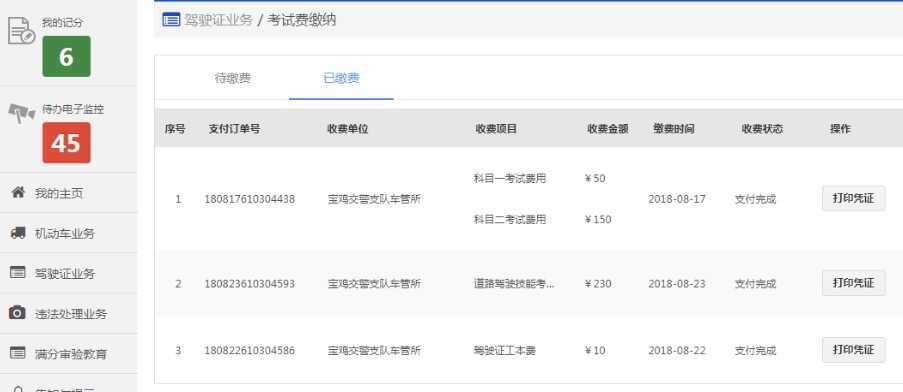Image resolution: width=903 pixels, height=392 pixels.
Task: Click the 我的记分 document icon
Action: click(x=21, y=31)
